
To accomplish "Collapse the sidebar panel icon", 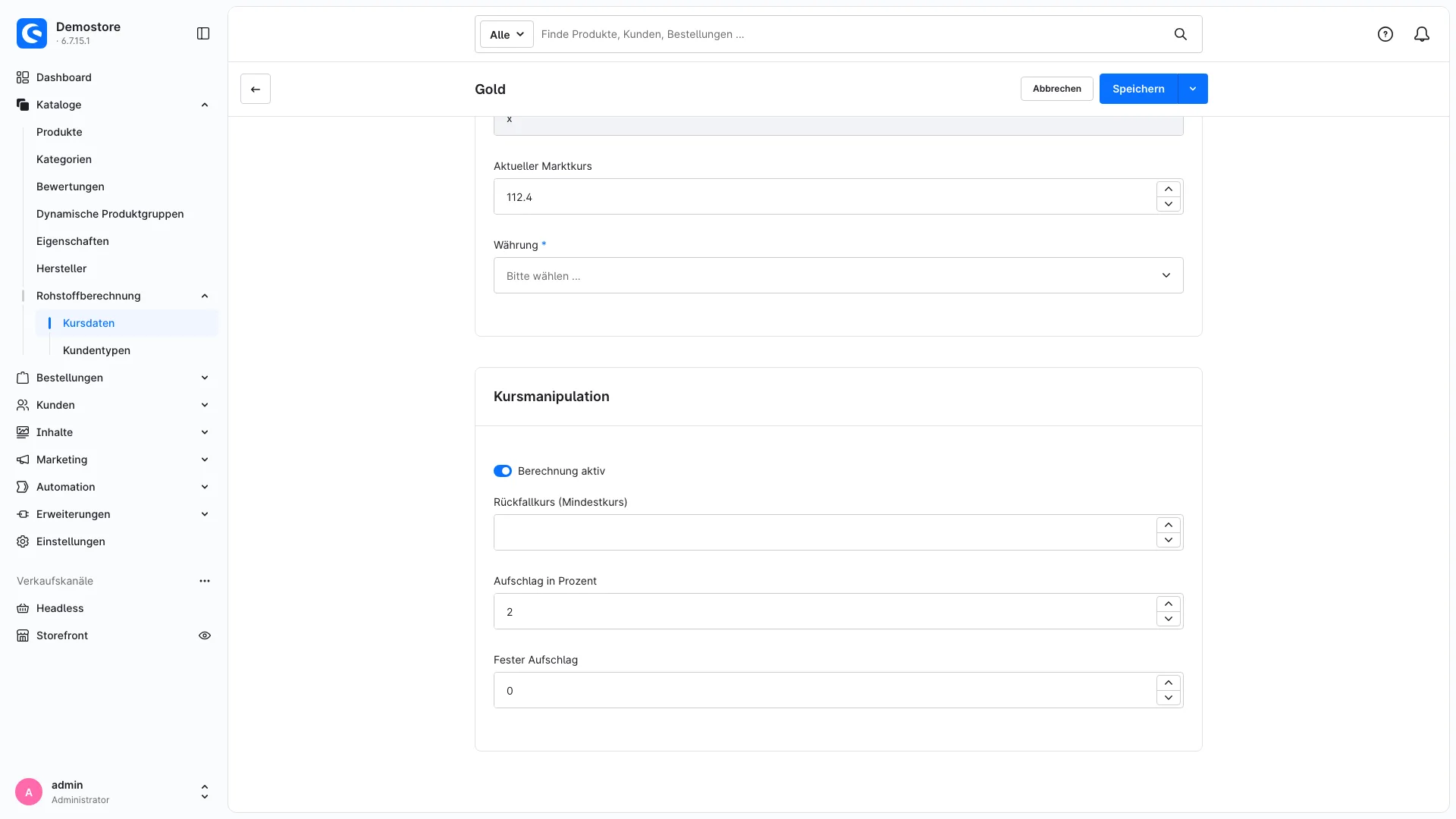I will point(203,33).
